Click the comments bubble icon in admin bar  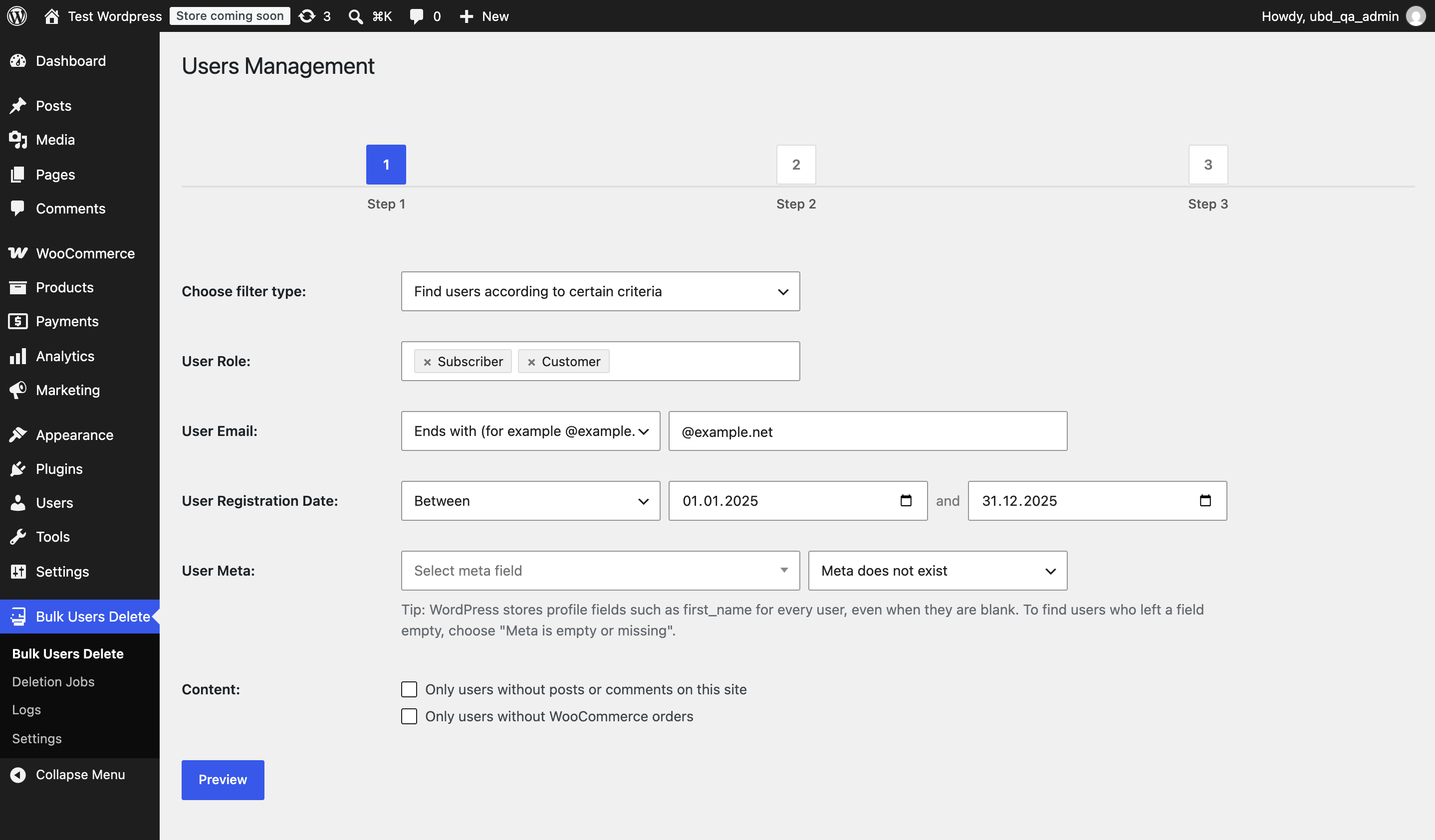tap(417, 16)
